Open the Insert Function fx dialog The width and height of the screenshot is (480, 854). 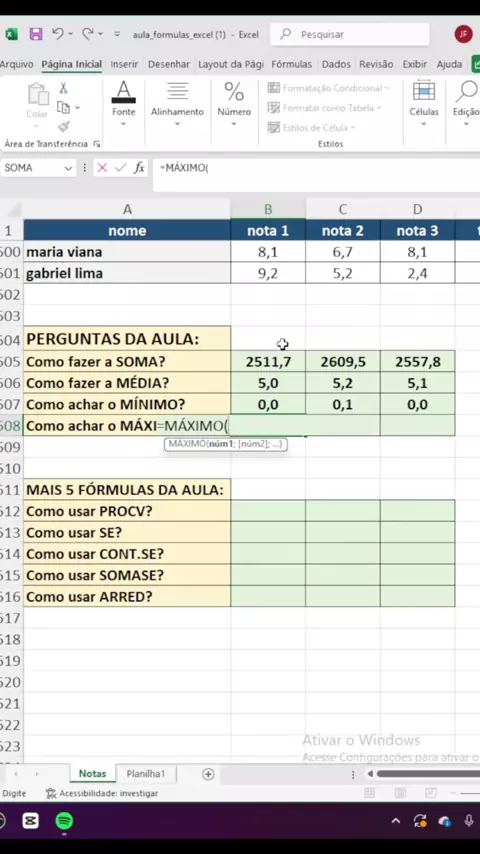tap(139, 168)
